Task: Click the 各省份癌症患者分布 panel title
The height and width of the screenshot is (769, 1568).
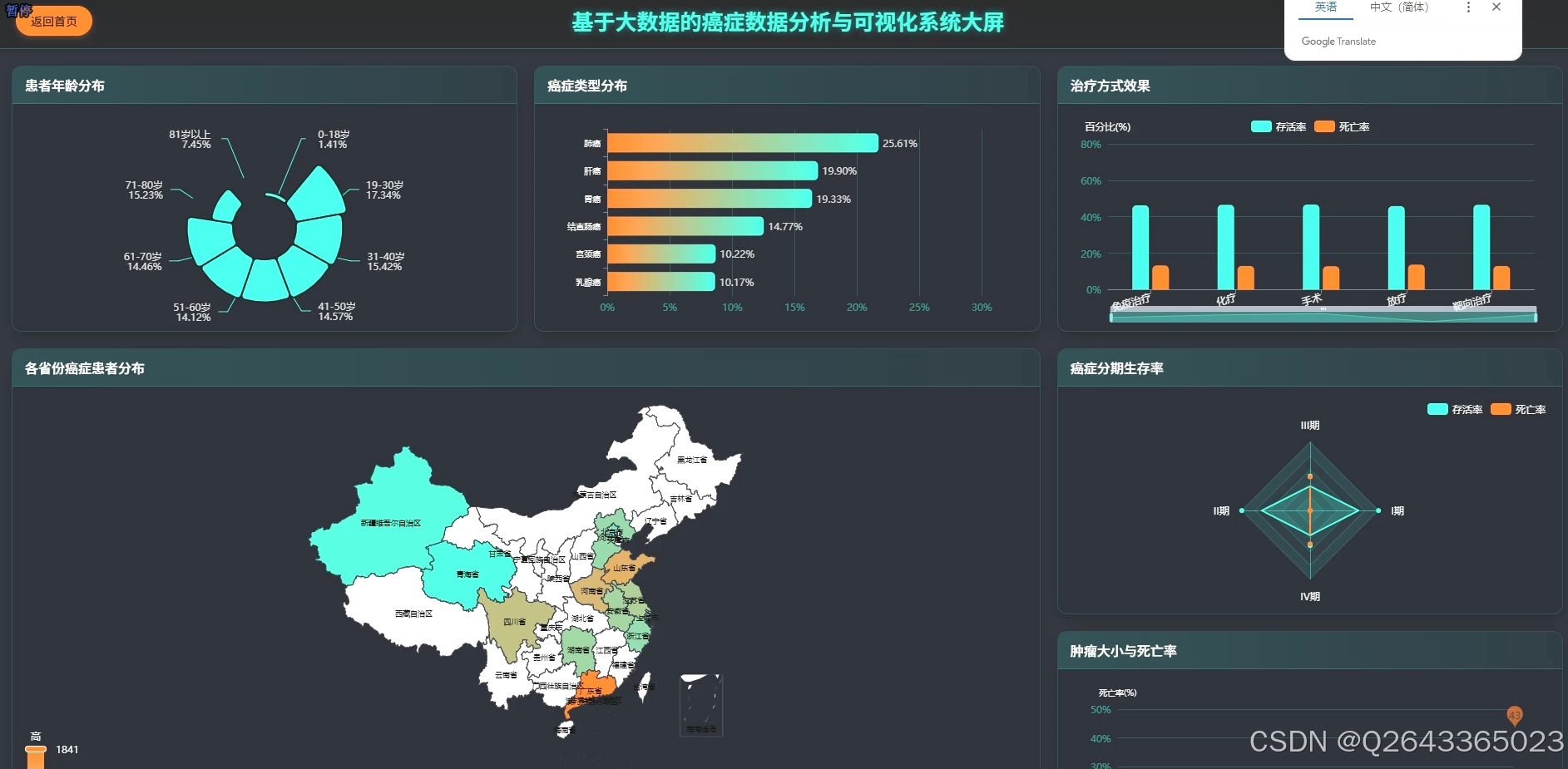Action: click(85, 368)
